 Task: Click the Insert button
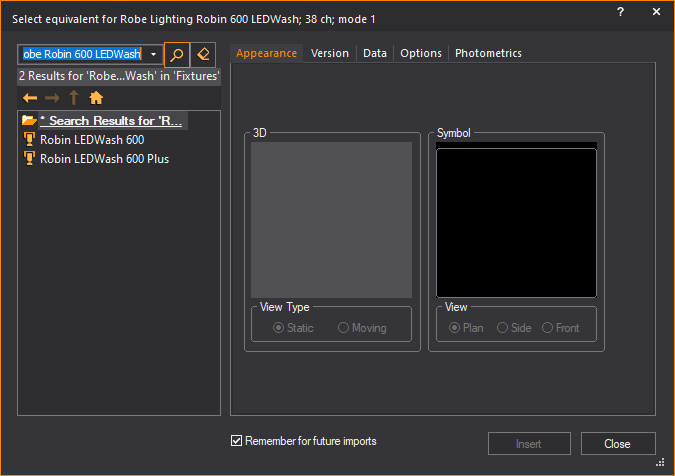click(529, 444)
